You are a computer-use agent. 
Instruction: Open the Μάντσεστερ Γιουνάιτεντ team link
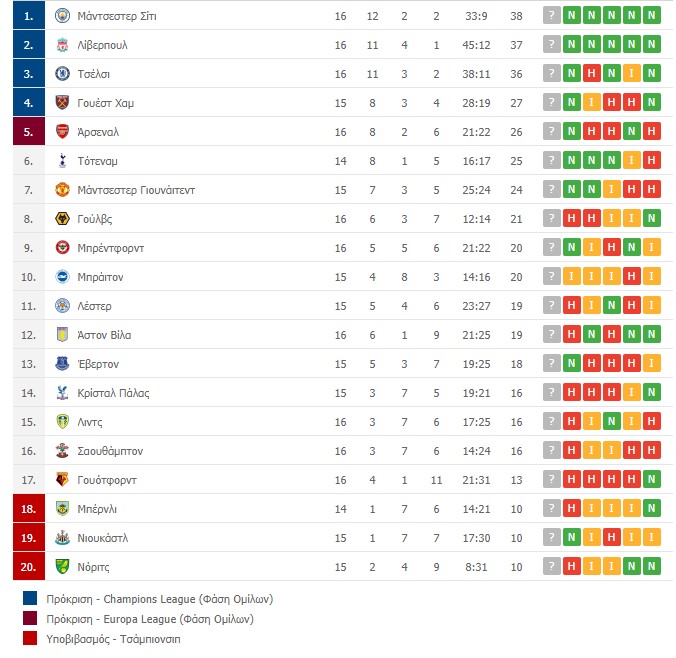pyautogui.click(x=136, y=190)
